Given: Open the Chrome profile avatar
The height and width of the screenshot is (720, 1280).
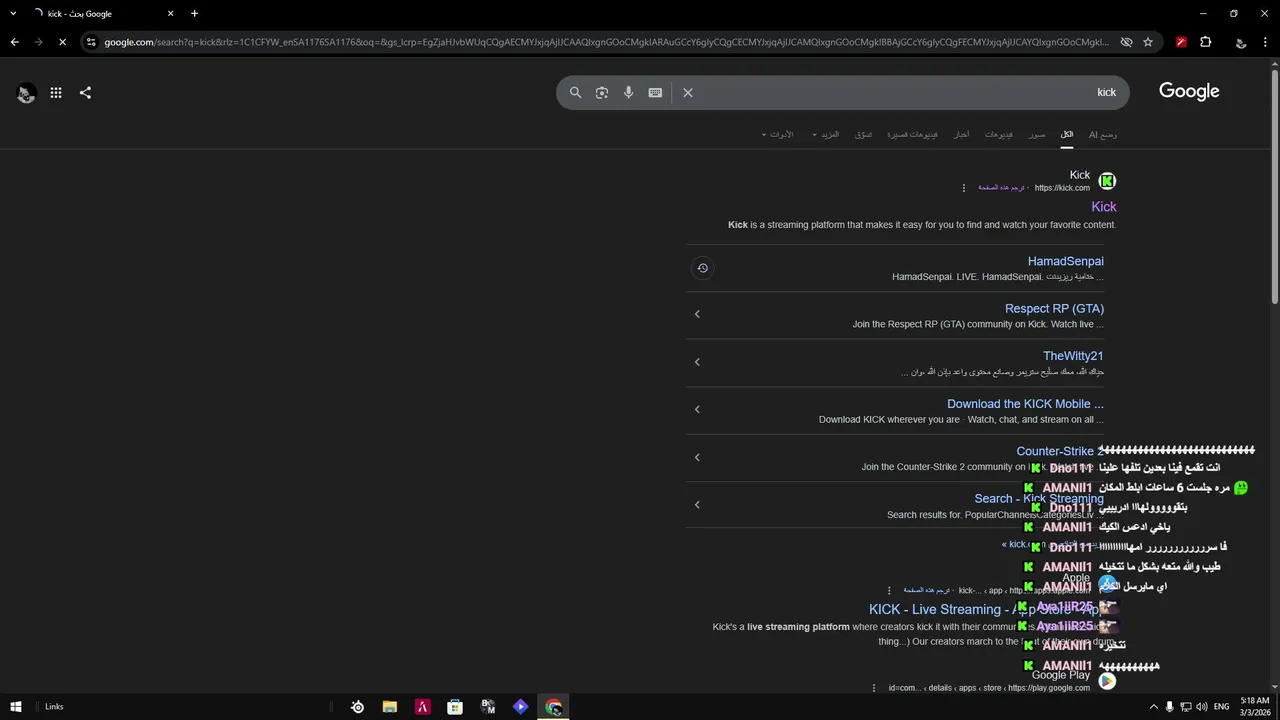Looking at the screenshot, I should 1240,42.
